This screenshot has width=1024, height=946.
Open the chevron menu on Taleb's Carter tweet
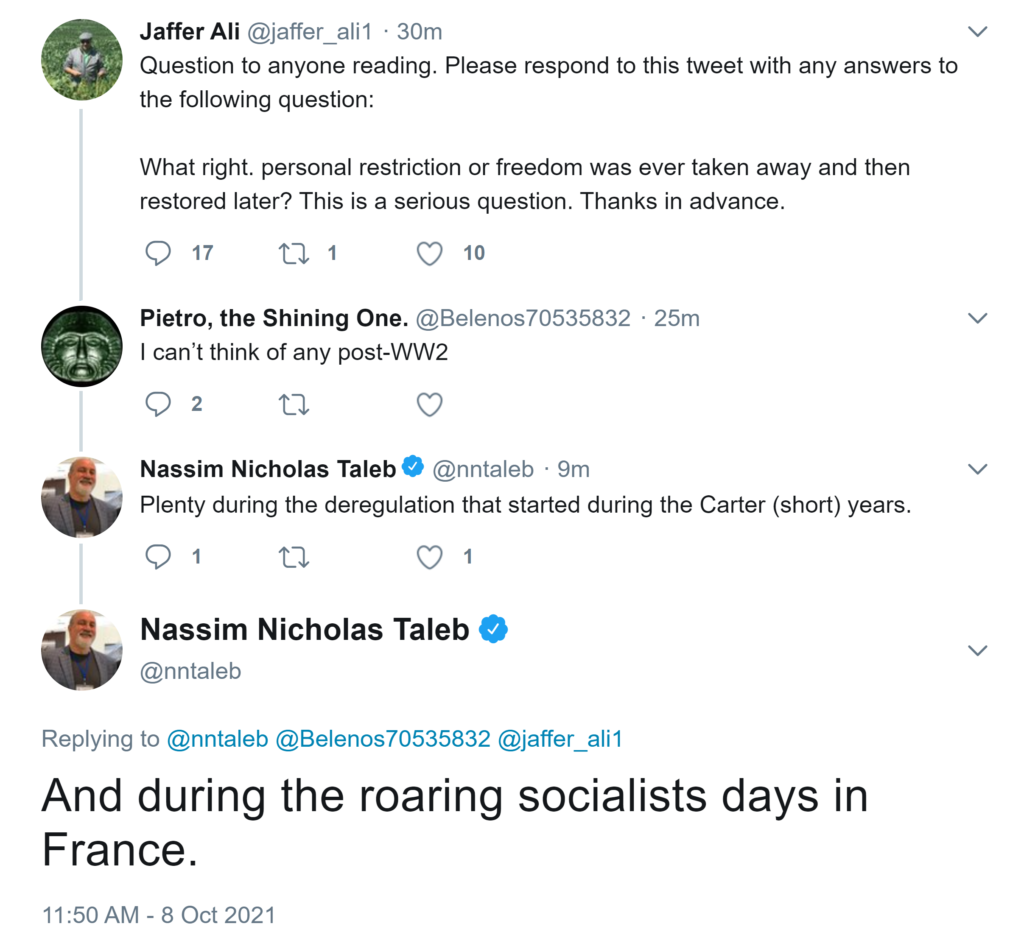click(978, 469)
